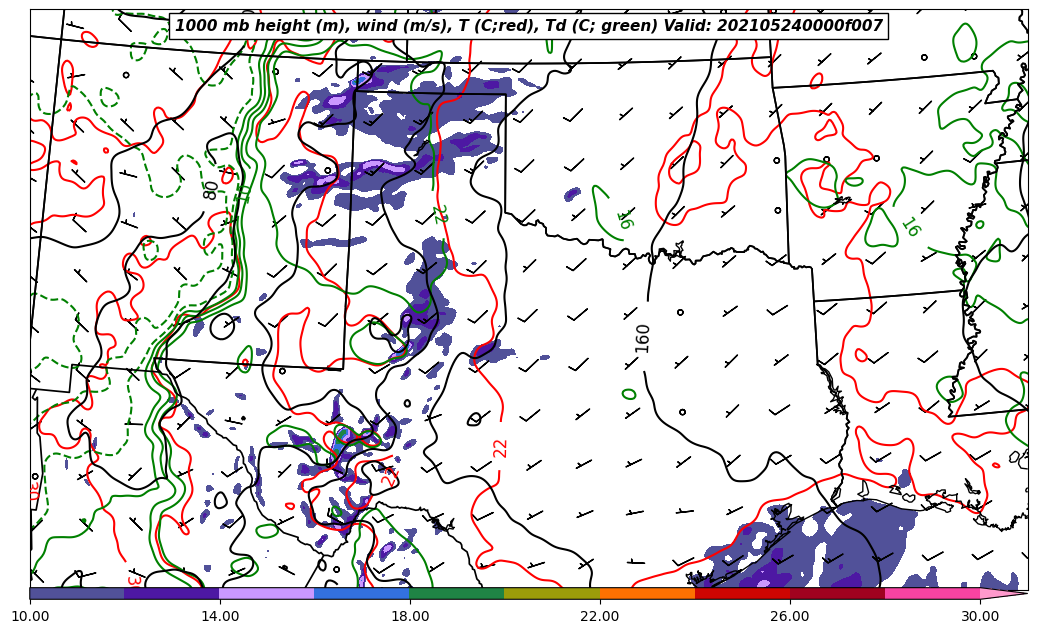The image size is (1037, 633).
Task: Pick the bright blue colorbar segment
Action: click(361, 593)
